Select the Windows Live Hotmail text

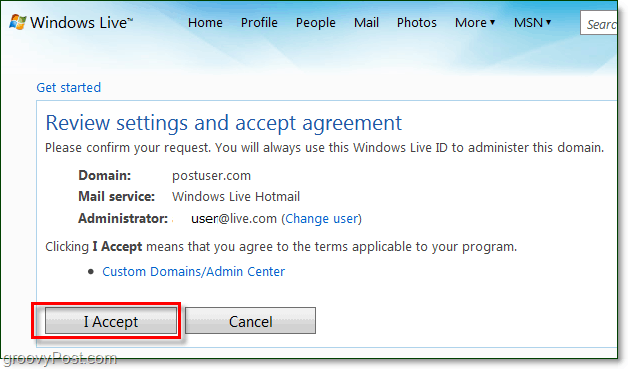point(236,197)
